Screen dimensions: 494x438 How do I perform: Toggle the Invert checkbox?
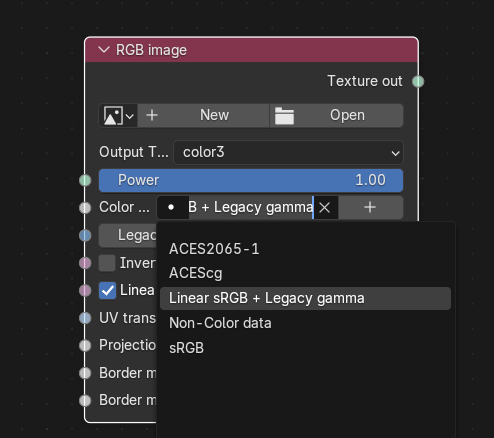click(107, 263)
